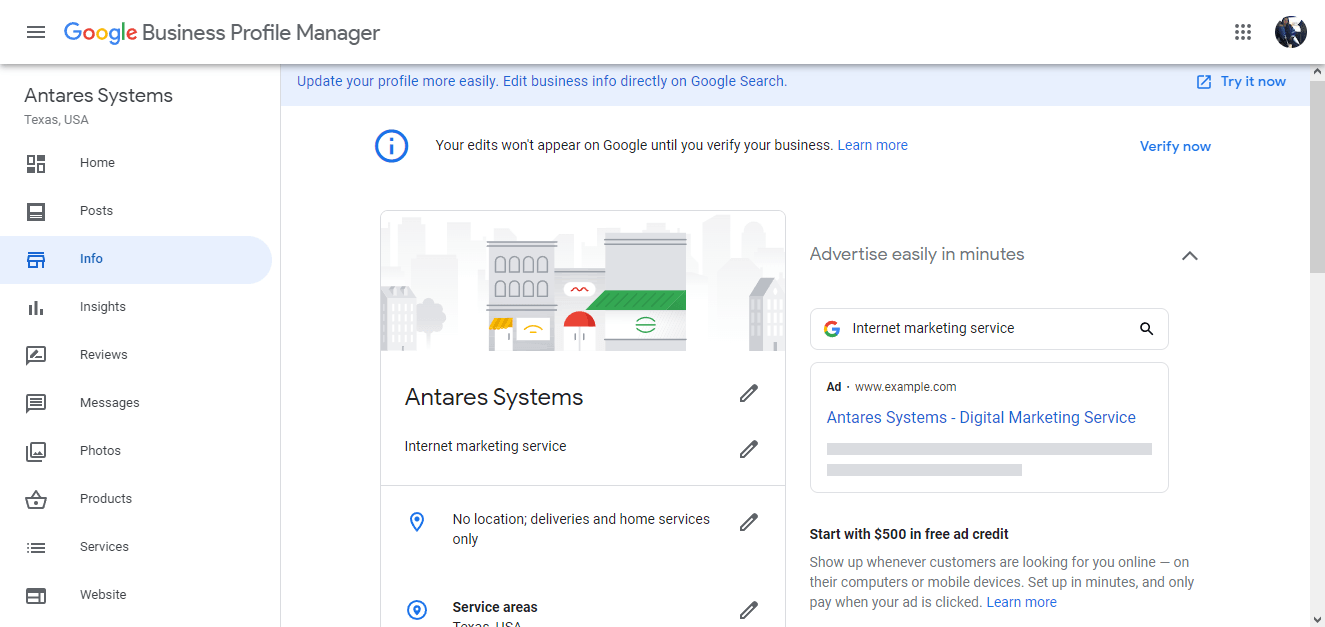
Task: Click the Posts icon in sidebar
Action: pos(36,211)
